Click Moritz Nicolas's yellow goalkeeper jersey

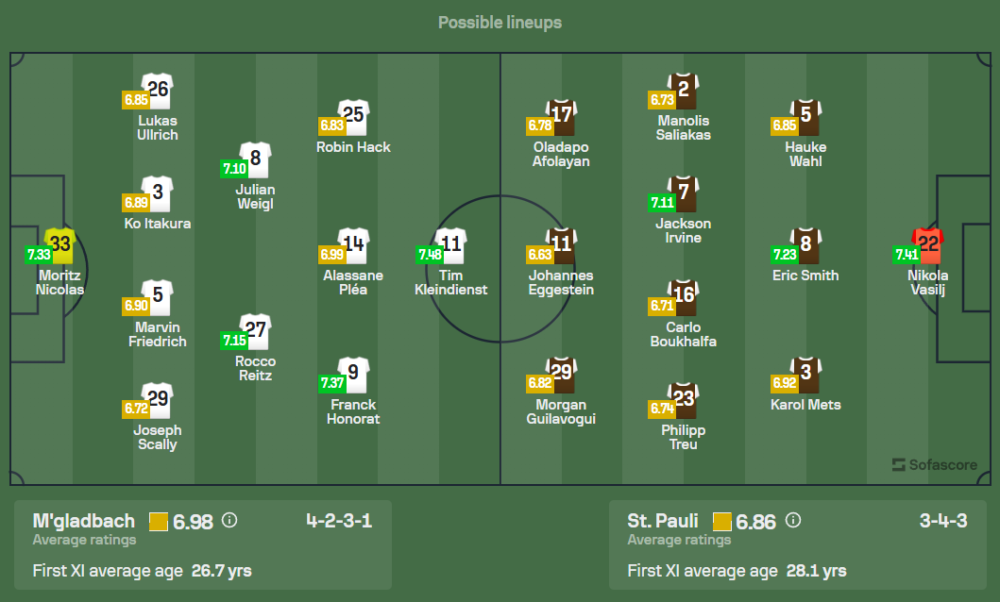(61, 245)
